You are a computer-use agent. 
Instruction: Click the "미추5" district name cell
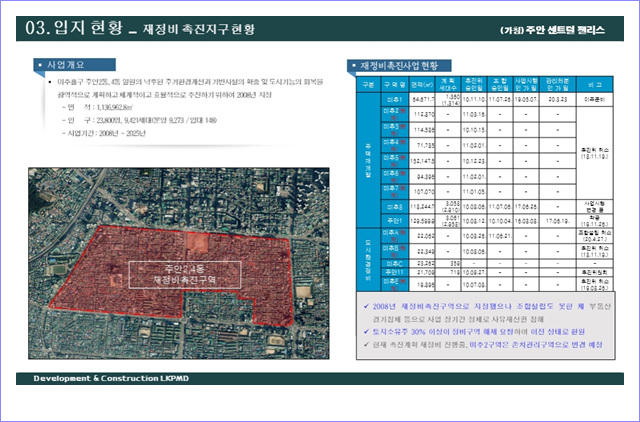pos(395,161)
